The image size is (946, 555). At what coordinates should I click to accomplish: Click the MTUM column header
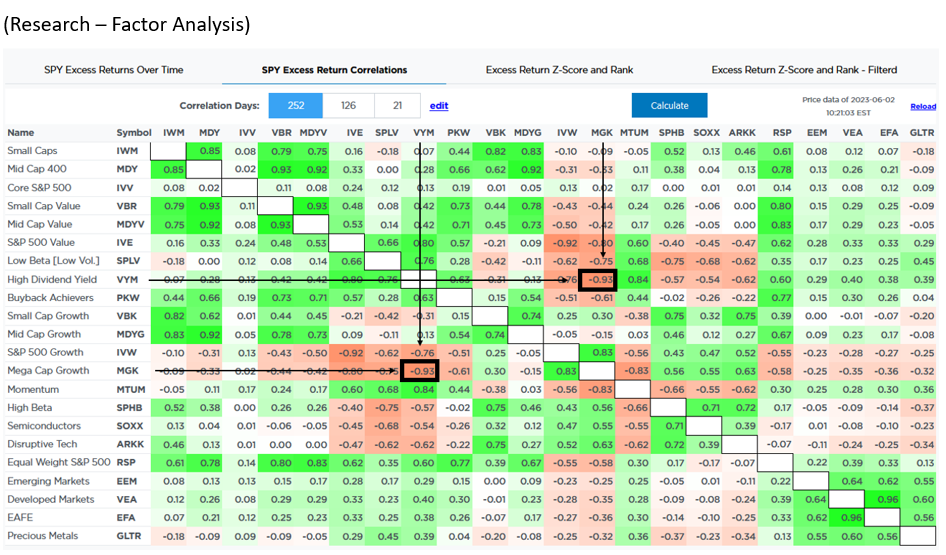(634, 133)
